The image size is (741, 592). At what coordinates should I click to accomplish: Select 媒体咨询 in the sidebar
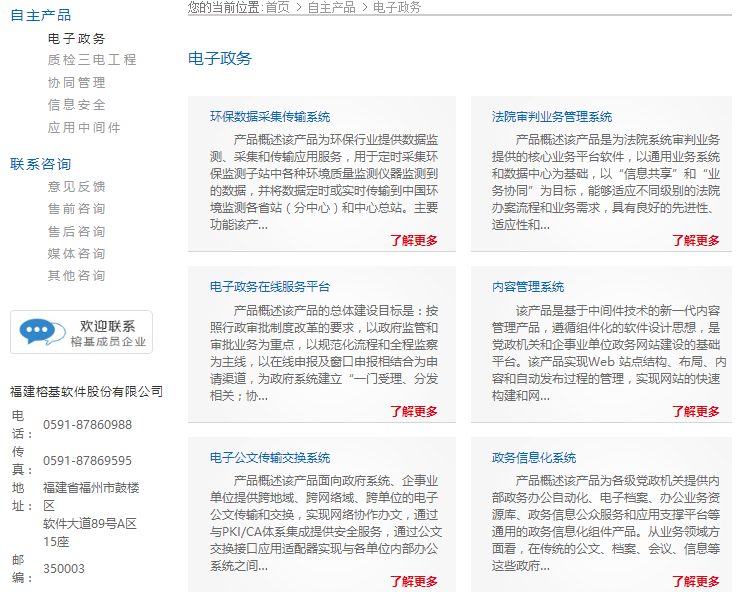(77, 253)
